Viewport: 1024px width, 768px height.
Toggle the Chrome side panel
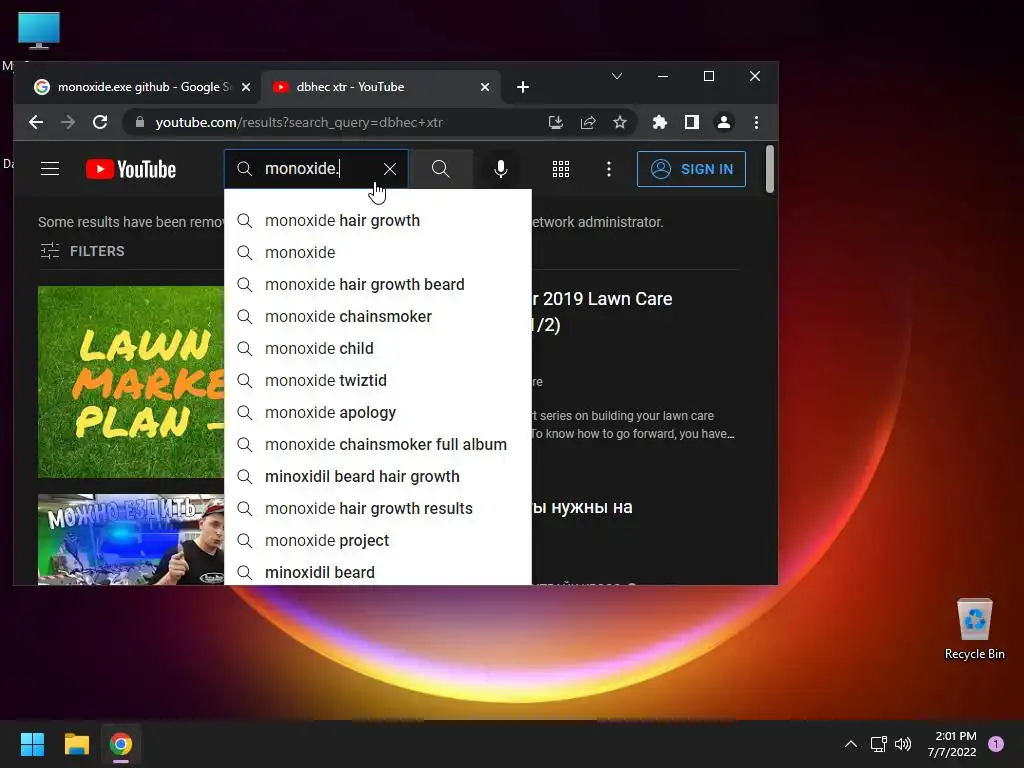pyautogui.click(x=692, y=122)
